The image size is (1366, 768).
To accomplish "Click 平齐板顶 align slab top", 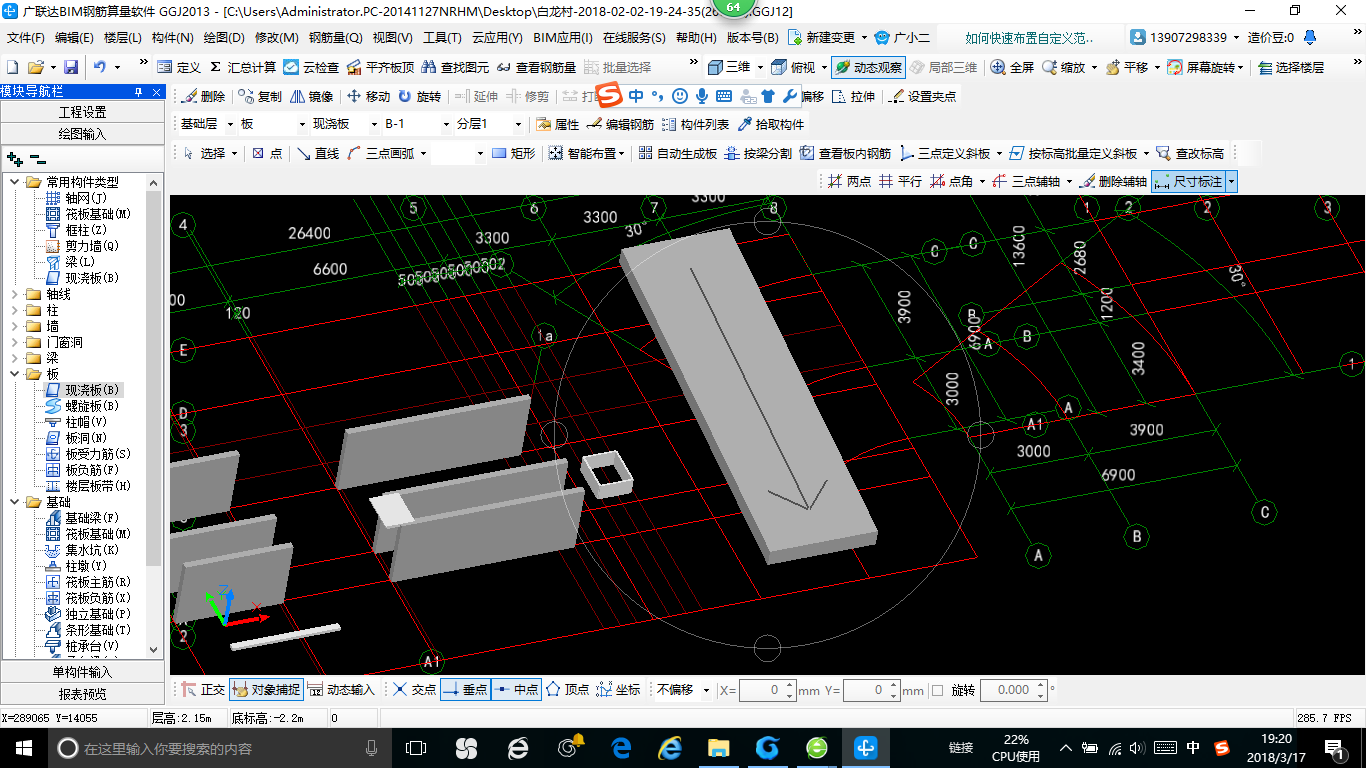I will [x=380, y=67].
